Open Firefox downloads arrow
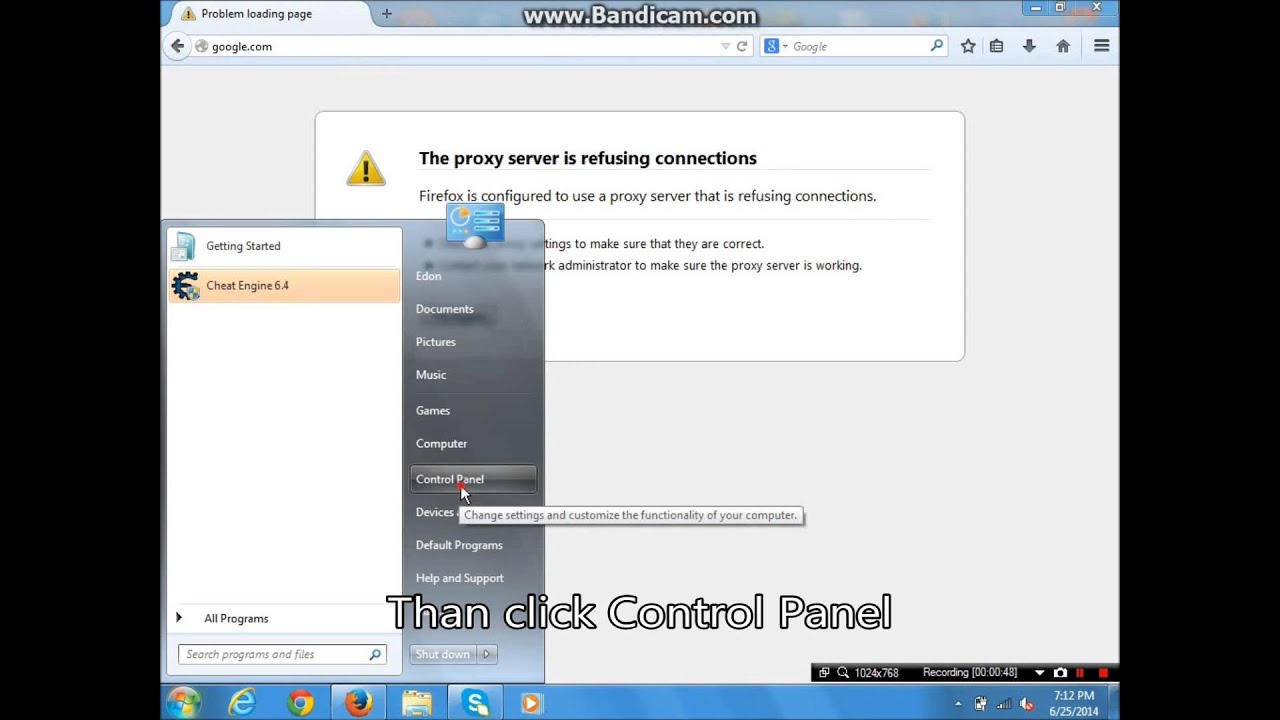The height and width of the screenshot is (720, 1280). coord(1029,46)
